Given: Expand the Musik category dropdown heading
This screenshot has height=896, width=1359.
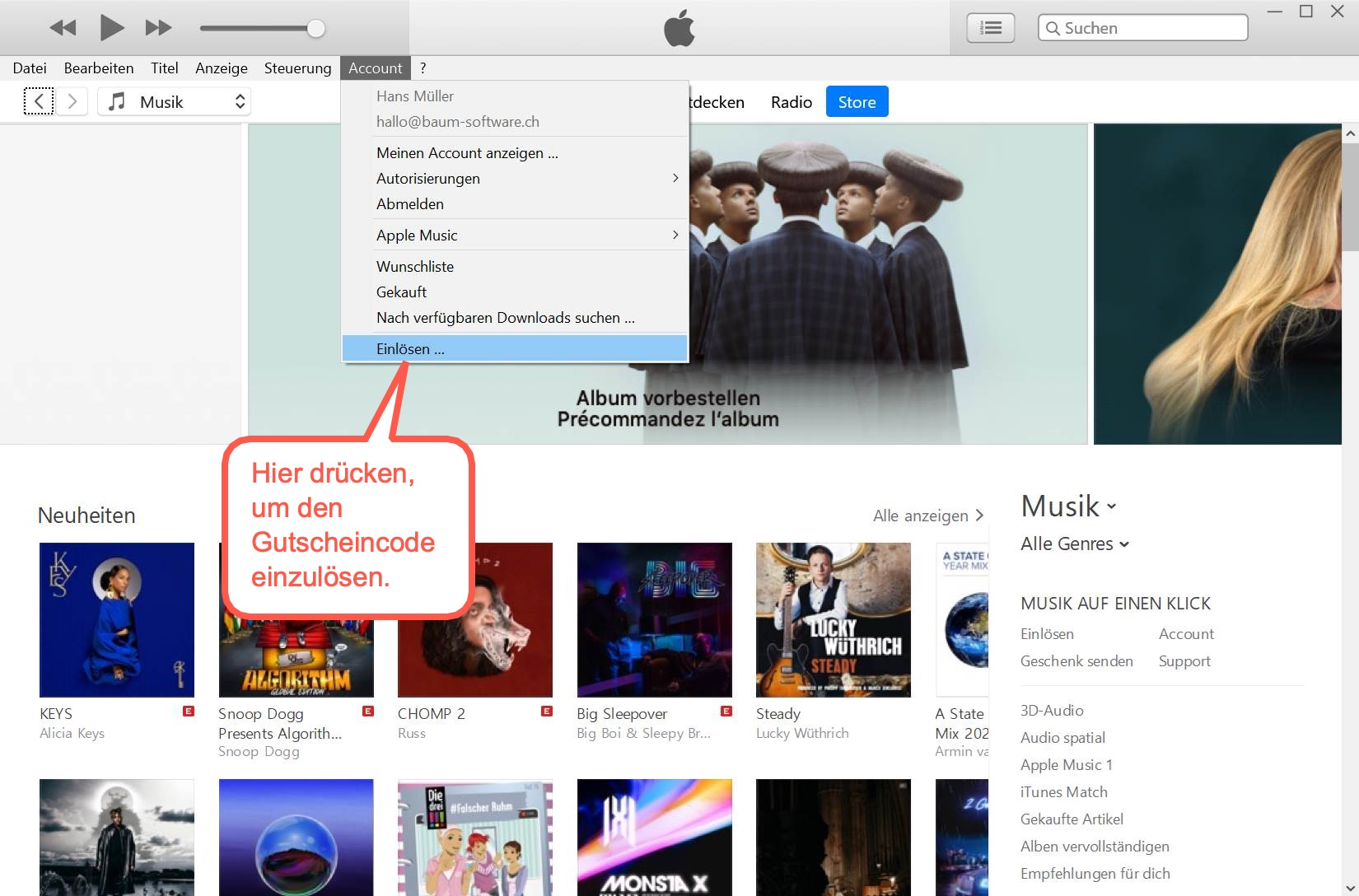Looking at the screenshot, I should click(1068, 506).
